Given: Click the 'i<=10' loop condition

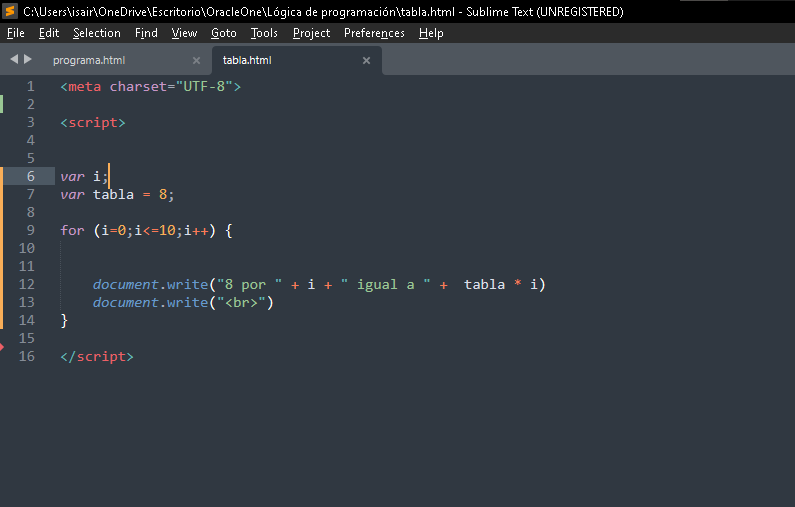Looking at the screenshot, I should click(155, 231).
